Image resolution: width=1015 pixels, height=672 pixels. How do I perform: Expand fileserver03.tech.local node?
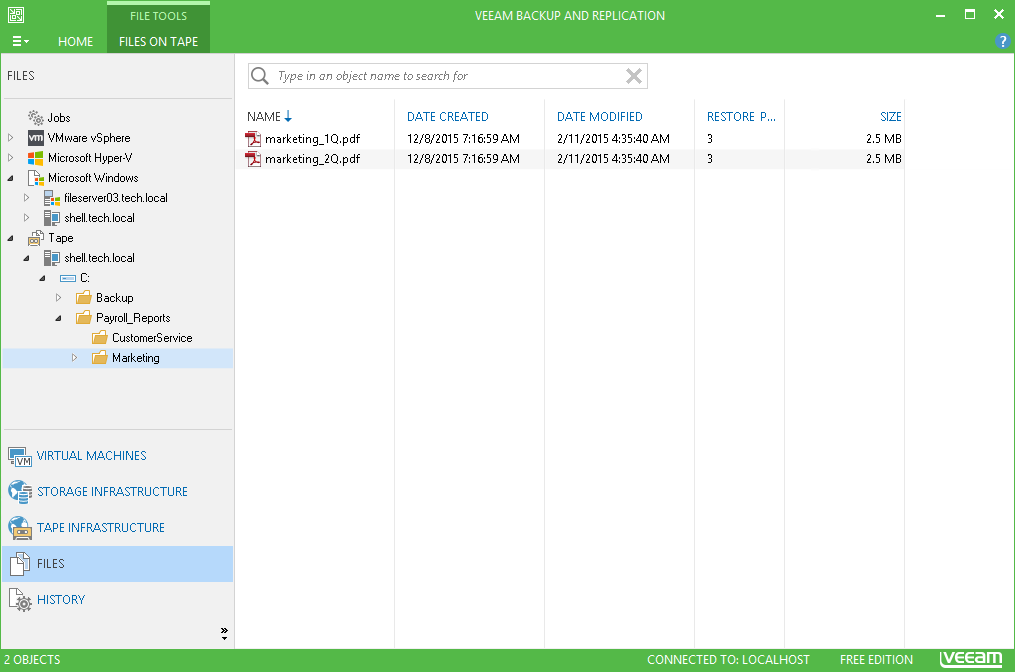27,198
